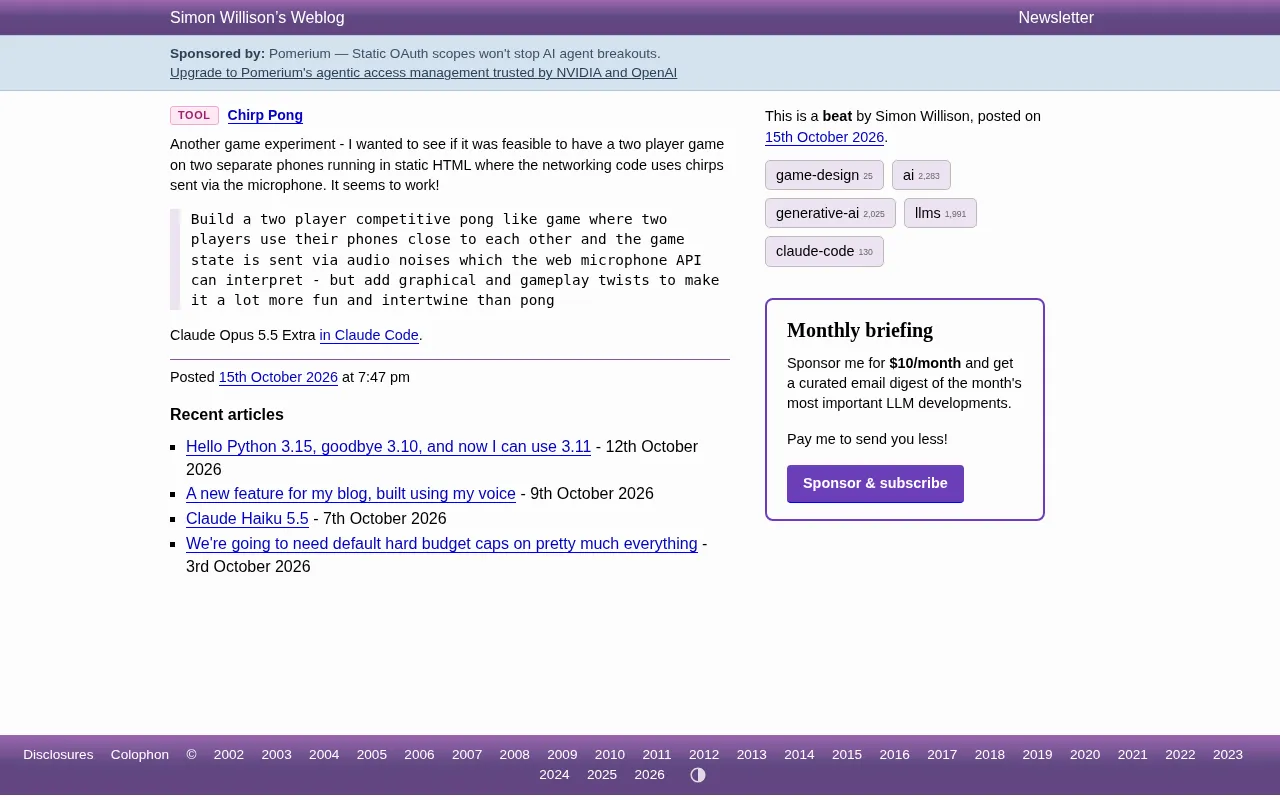Open the default hard budget caps article
1280x800 pixels.
[442, 544]
